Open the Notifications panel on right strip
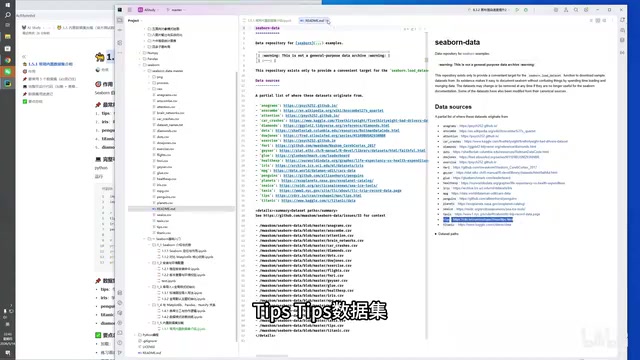Viewport: 640px width, 360px height. [x=622, y=20]
